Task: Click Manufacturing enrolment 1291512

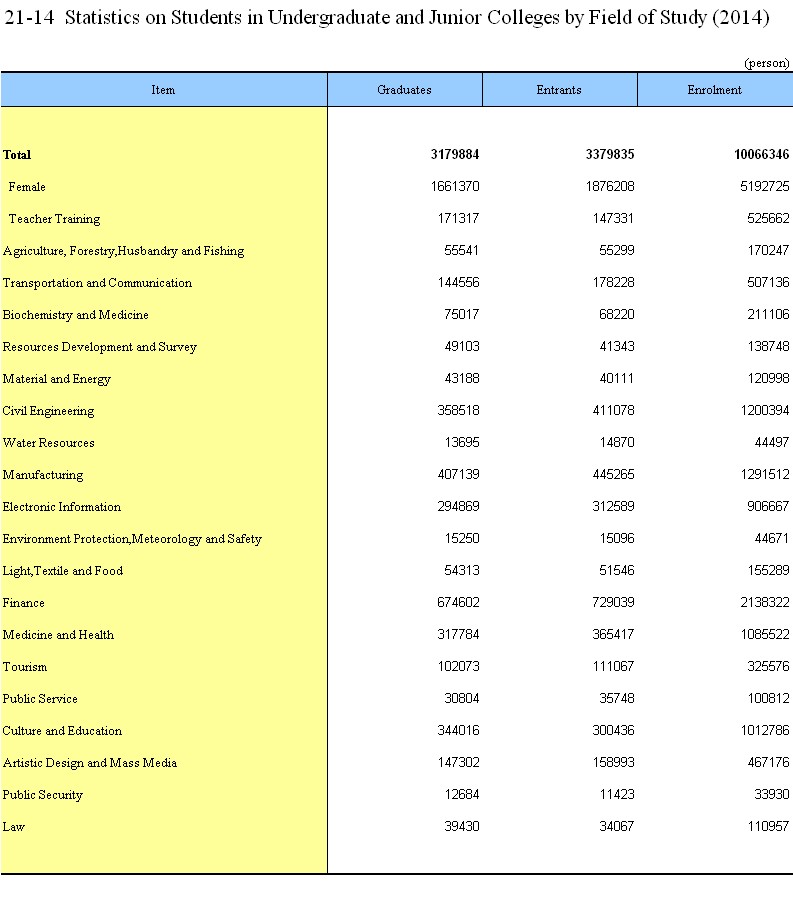Action: (x=765, y=474)
